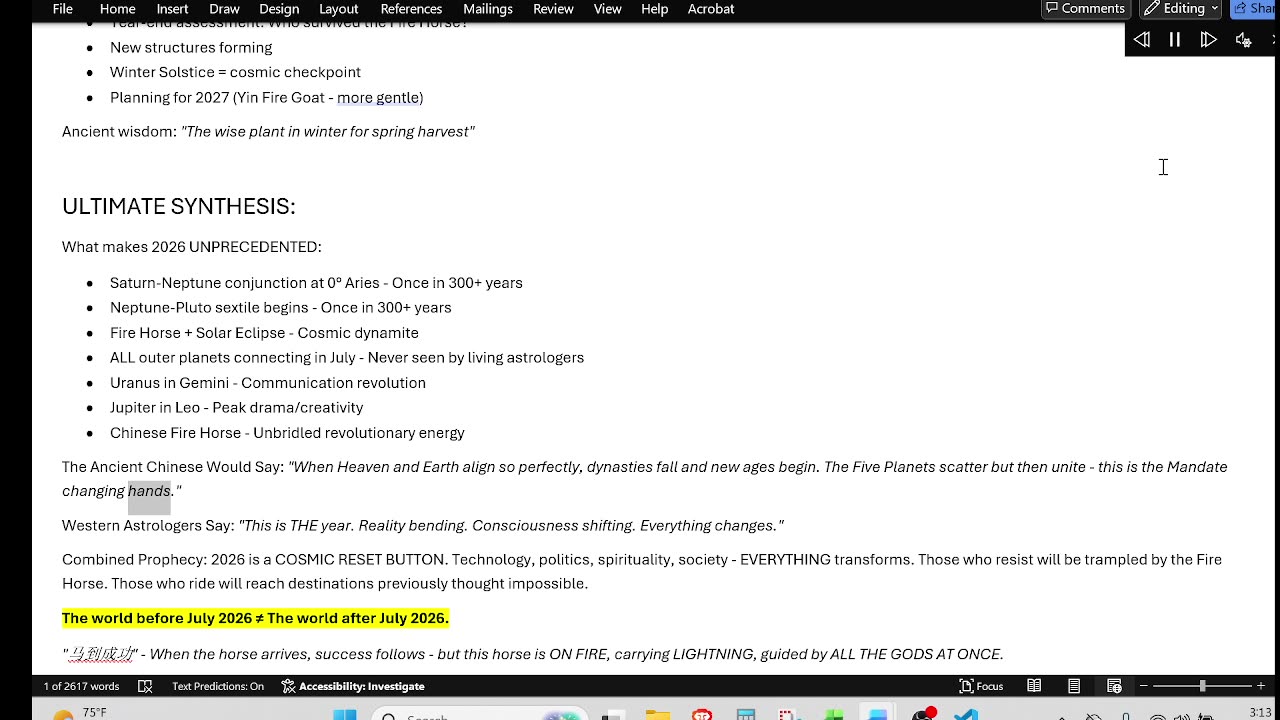The width and height of the screenshot is (1280, 720).
Task: Select the Layout ribbon tab
Action: (x=338, y=9)
